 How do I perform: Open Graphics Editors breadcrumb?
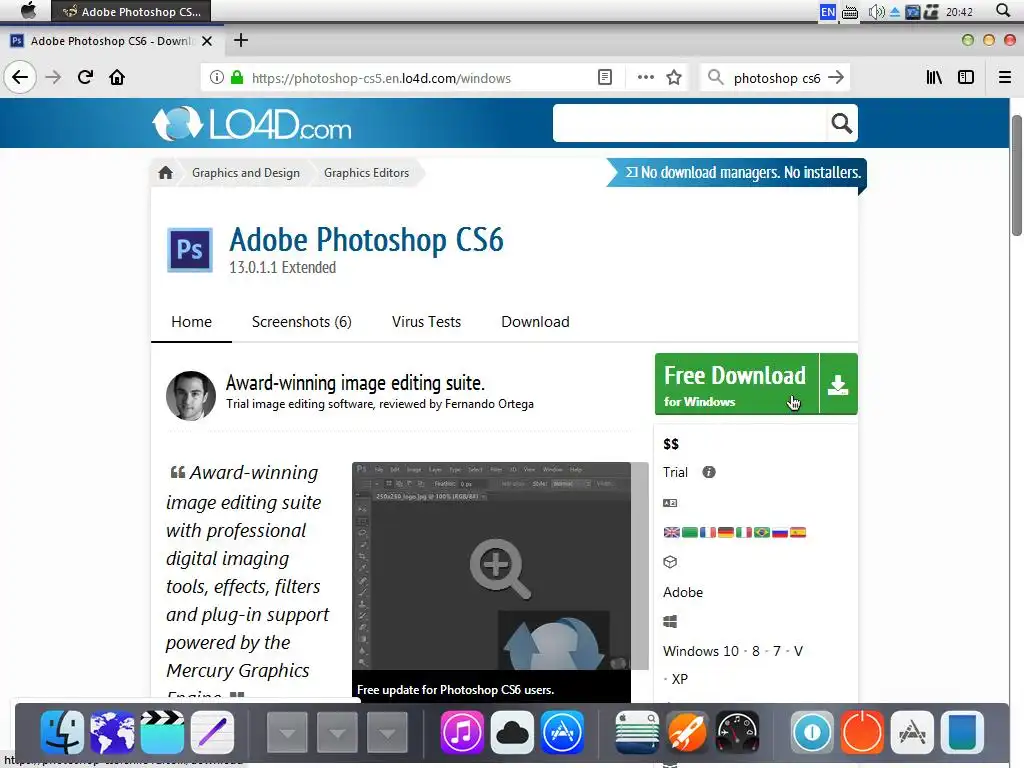point(366,172)
